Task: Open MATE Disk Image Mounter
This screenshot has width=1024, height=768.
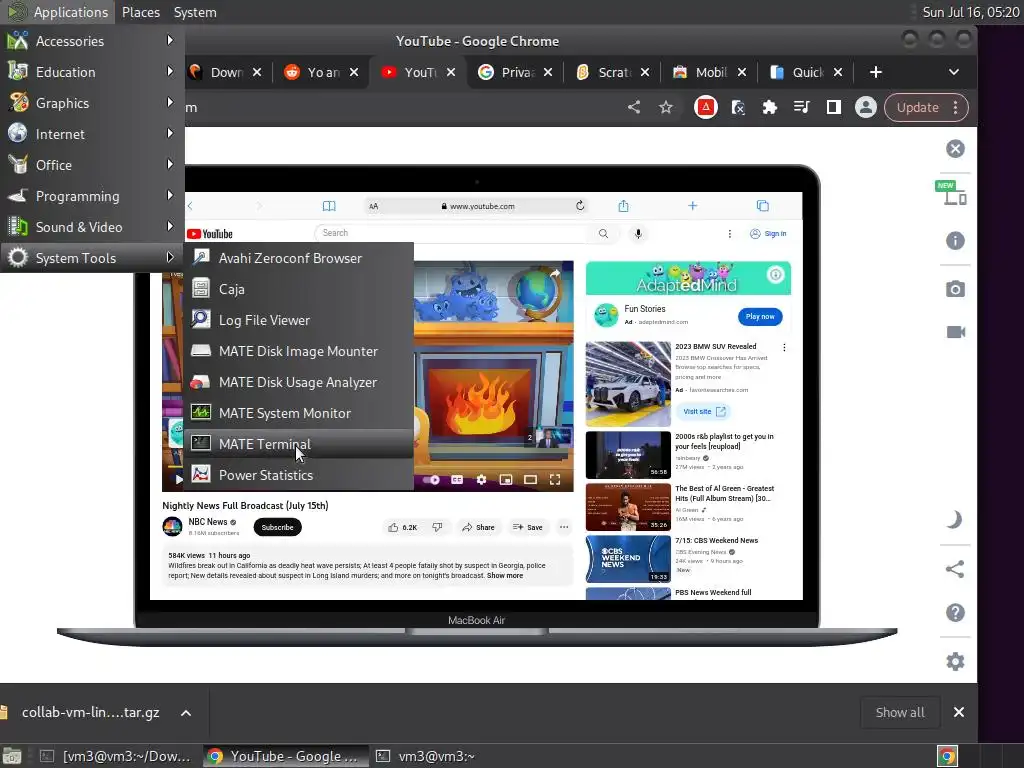Action: [x=298, y=351]
